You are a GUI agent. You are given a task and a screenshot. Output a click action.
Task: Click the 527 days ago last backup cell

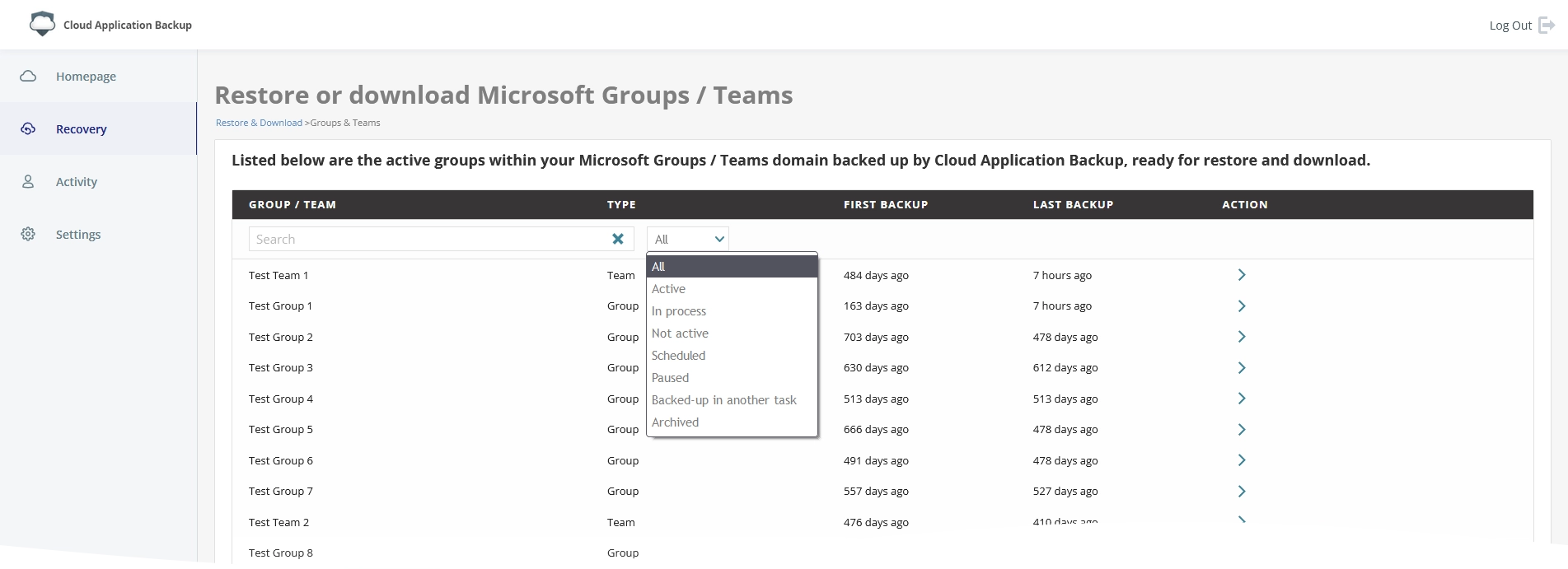pos(1065,491)
